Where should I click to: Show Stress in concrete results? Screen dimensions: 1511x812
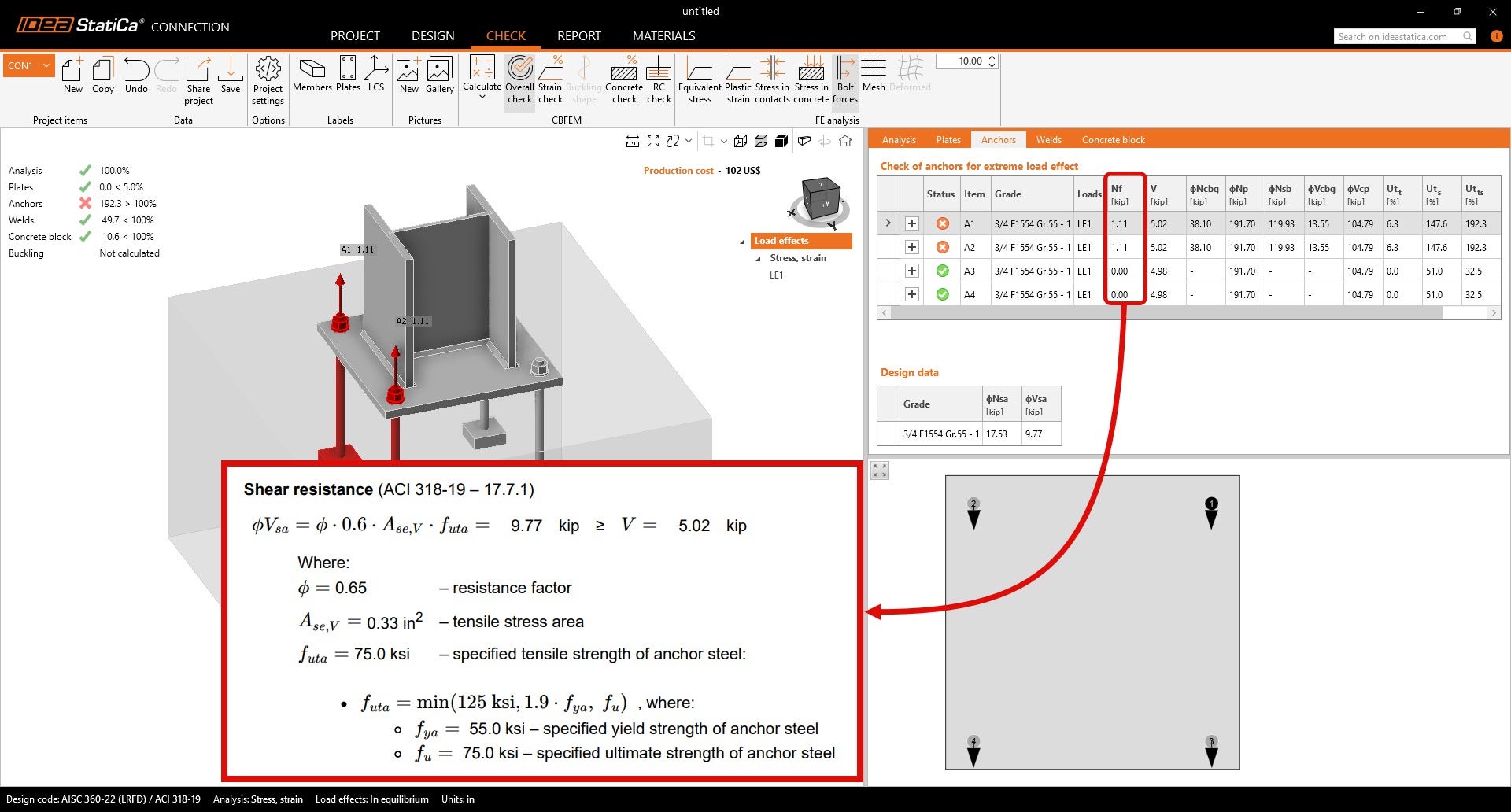click(811, 79)
